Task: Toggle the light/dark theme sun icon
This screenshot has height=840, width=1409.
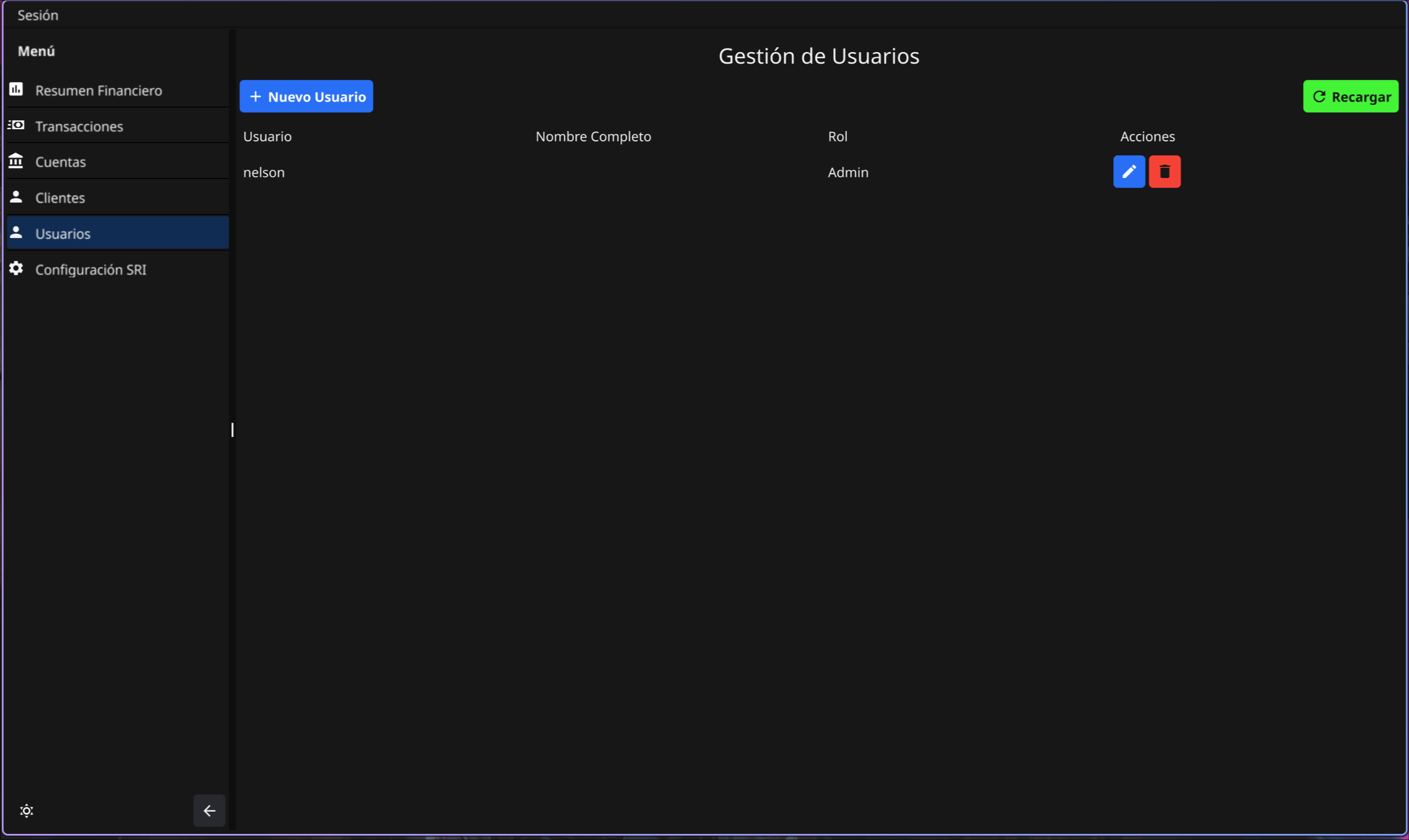Action: 27,811
